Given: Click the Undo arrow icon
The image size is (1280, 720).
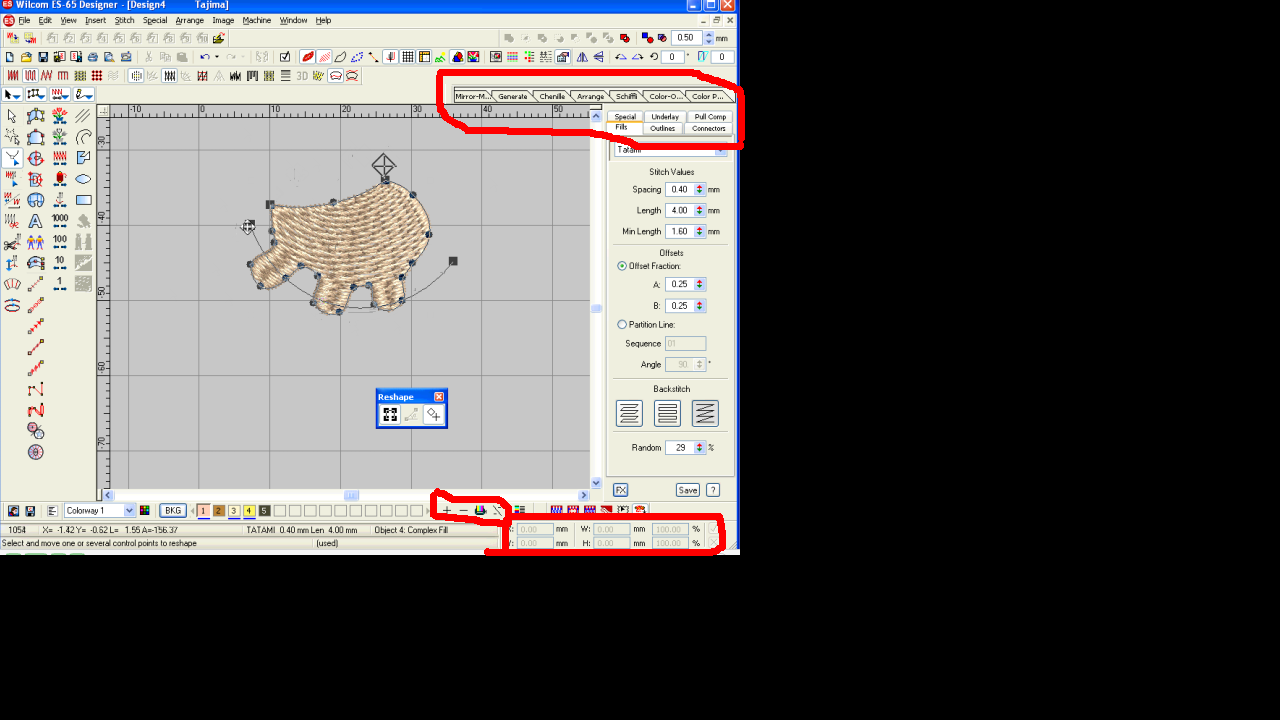Looking at the screenshot, I should 204,57.
